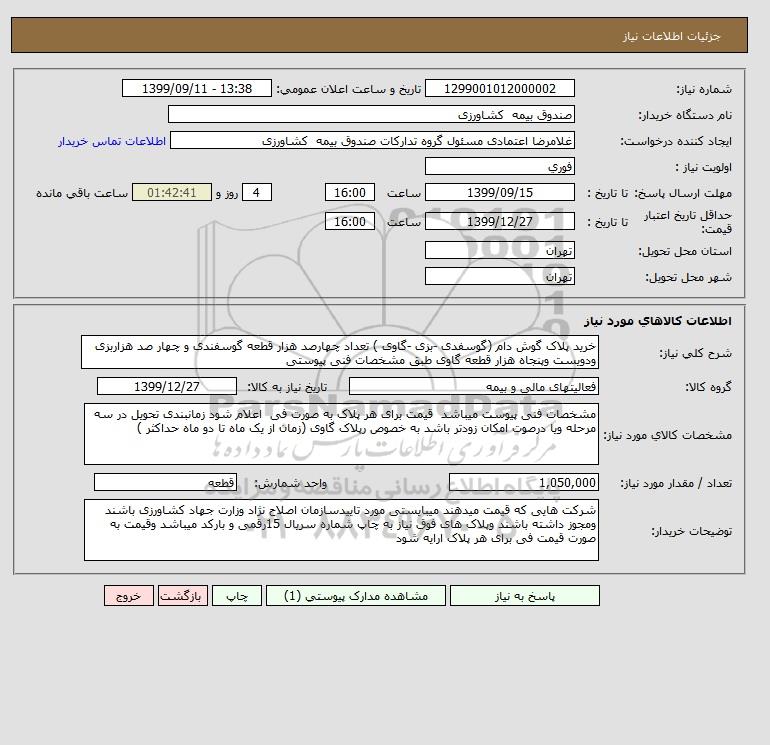This screenshot has width=770, height=745.
Task: Click the label مهلت ارسال پاسخ
Action: [684, 193]
